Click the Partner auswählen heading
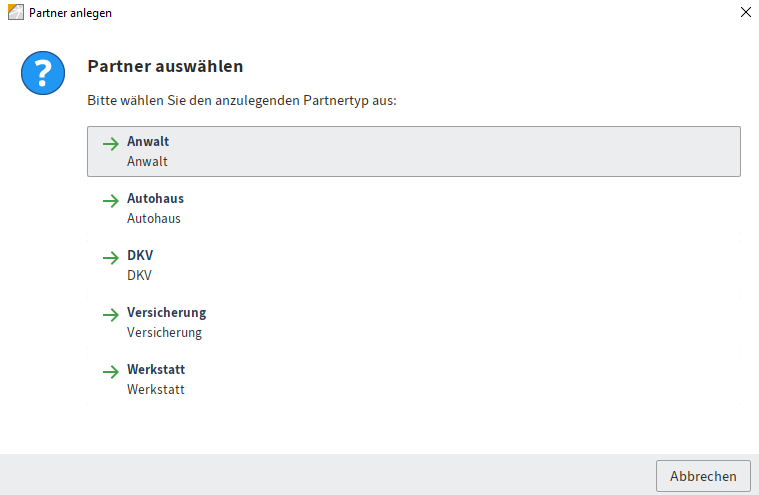The width and height of the screenshot is (759, 495). [165, 67]
